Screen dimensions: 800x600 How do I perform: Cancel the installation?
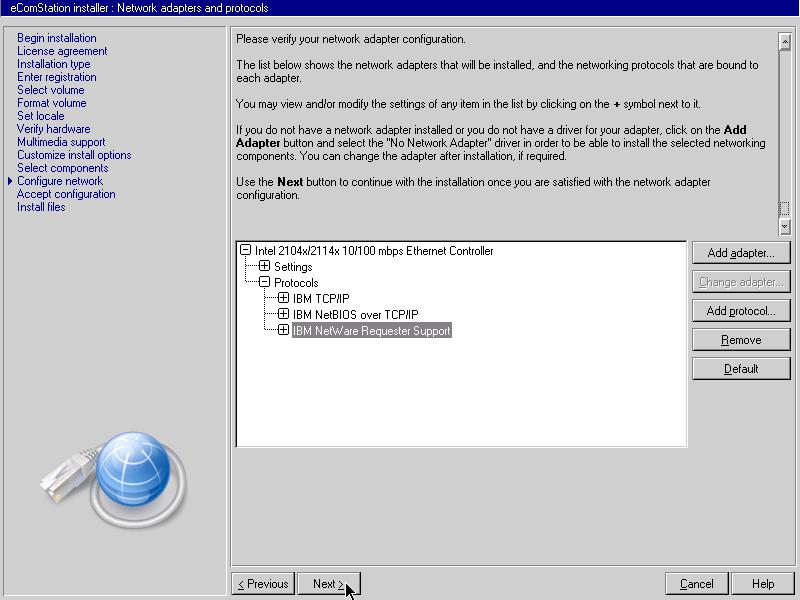pos(697,584)
